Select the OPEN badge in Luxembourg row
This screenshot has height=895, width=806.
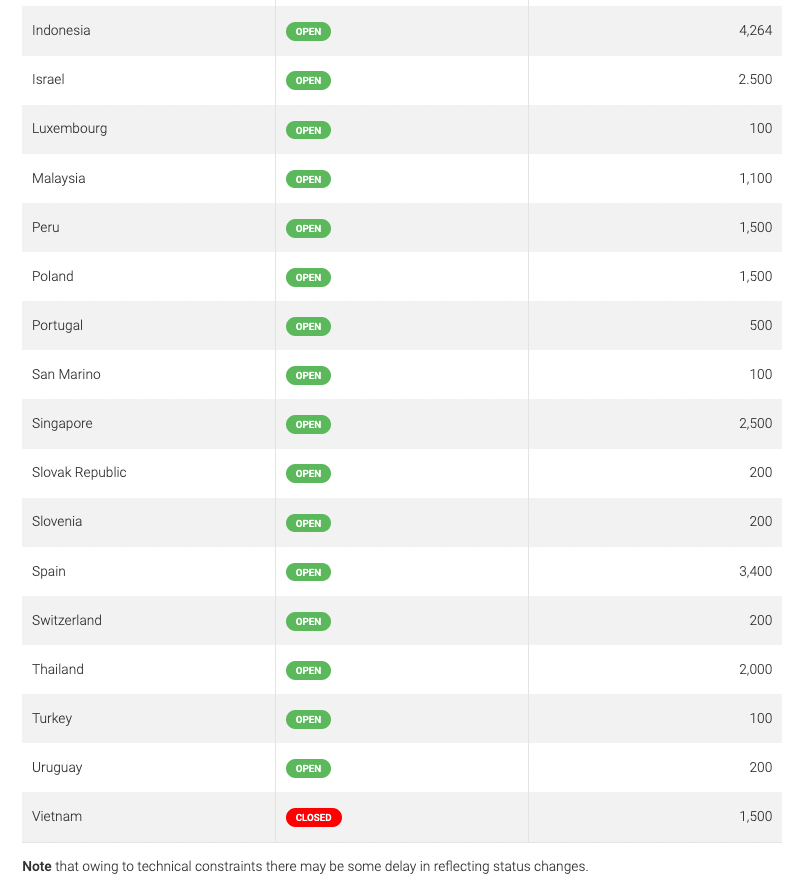308,130
